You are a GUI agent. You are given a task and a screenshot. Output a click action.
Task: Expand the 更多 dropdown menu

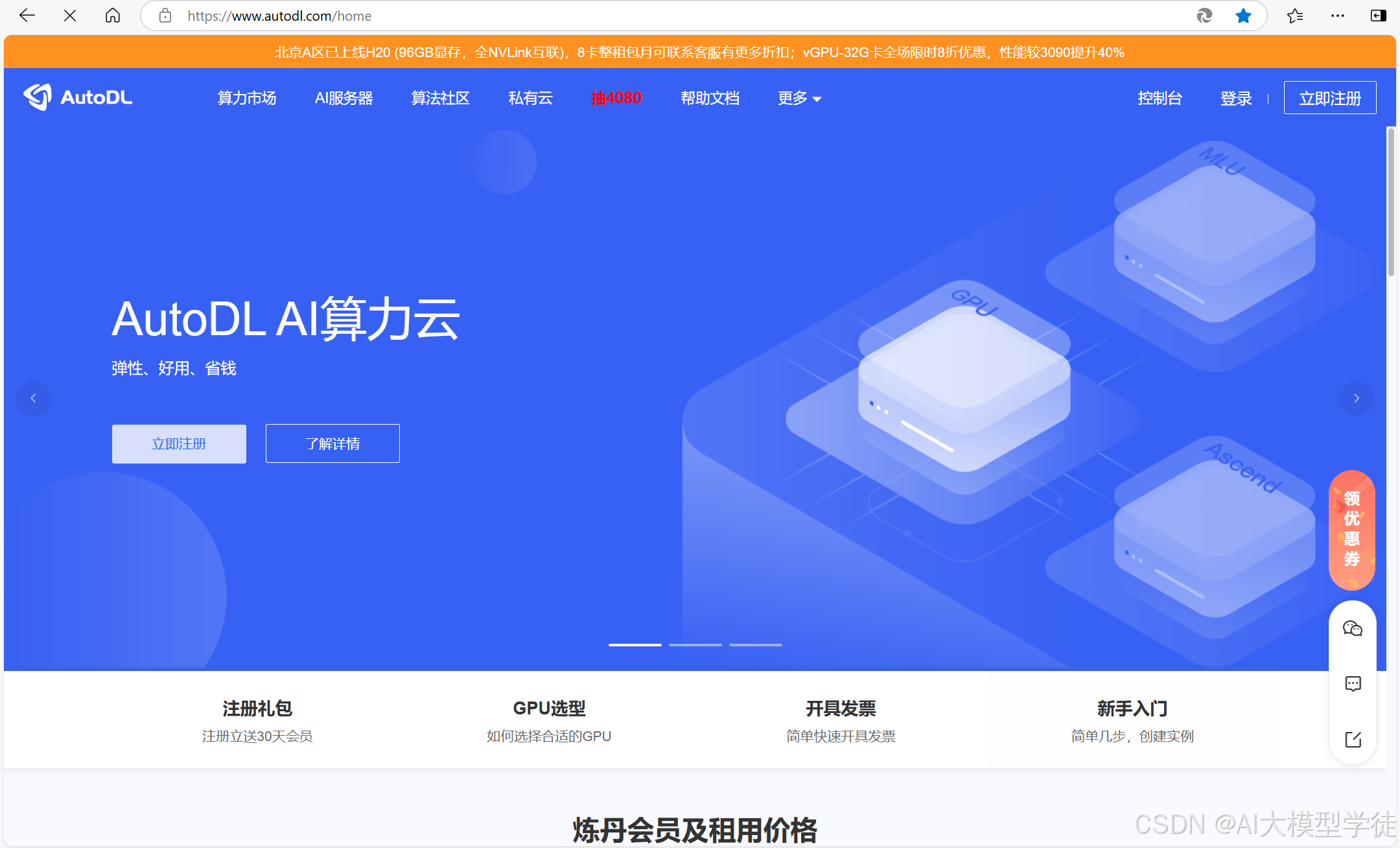point(799,99)
